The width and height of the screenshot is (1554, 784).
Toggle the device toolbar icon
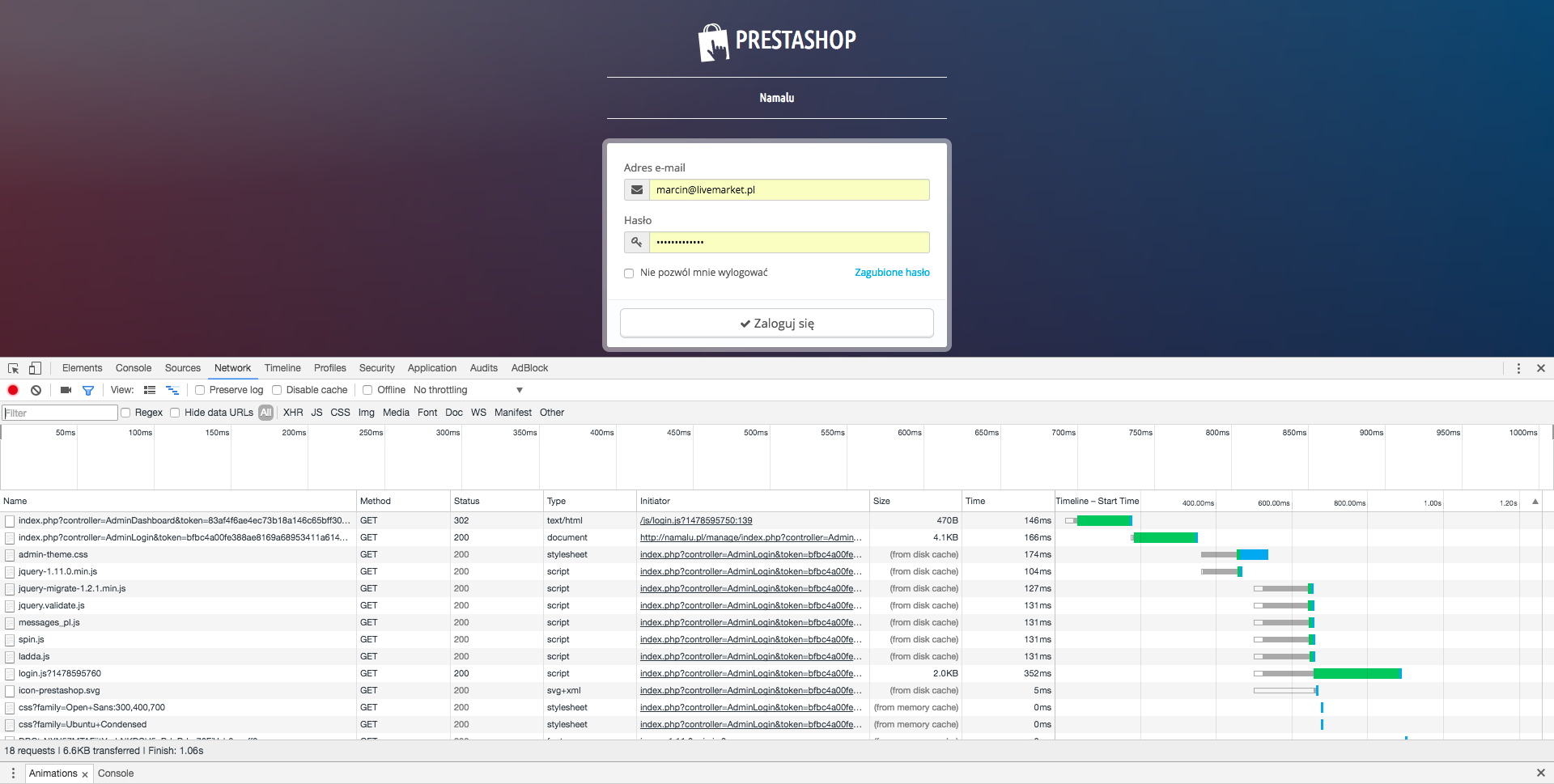tap(35, 368)
